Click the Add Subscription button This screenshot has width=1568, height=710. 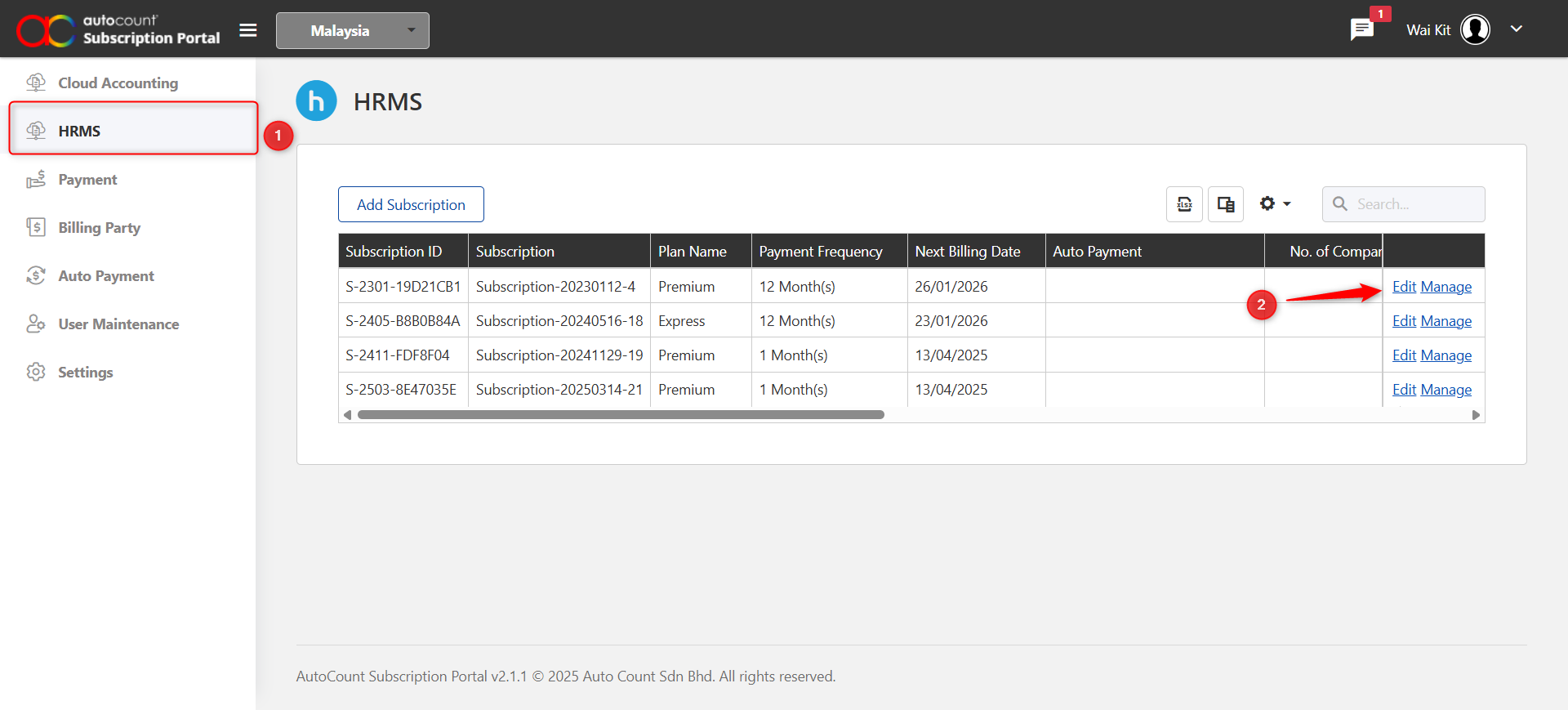[411, 204]
